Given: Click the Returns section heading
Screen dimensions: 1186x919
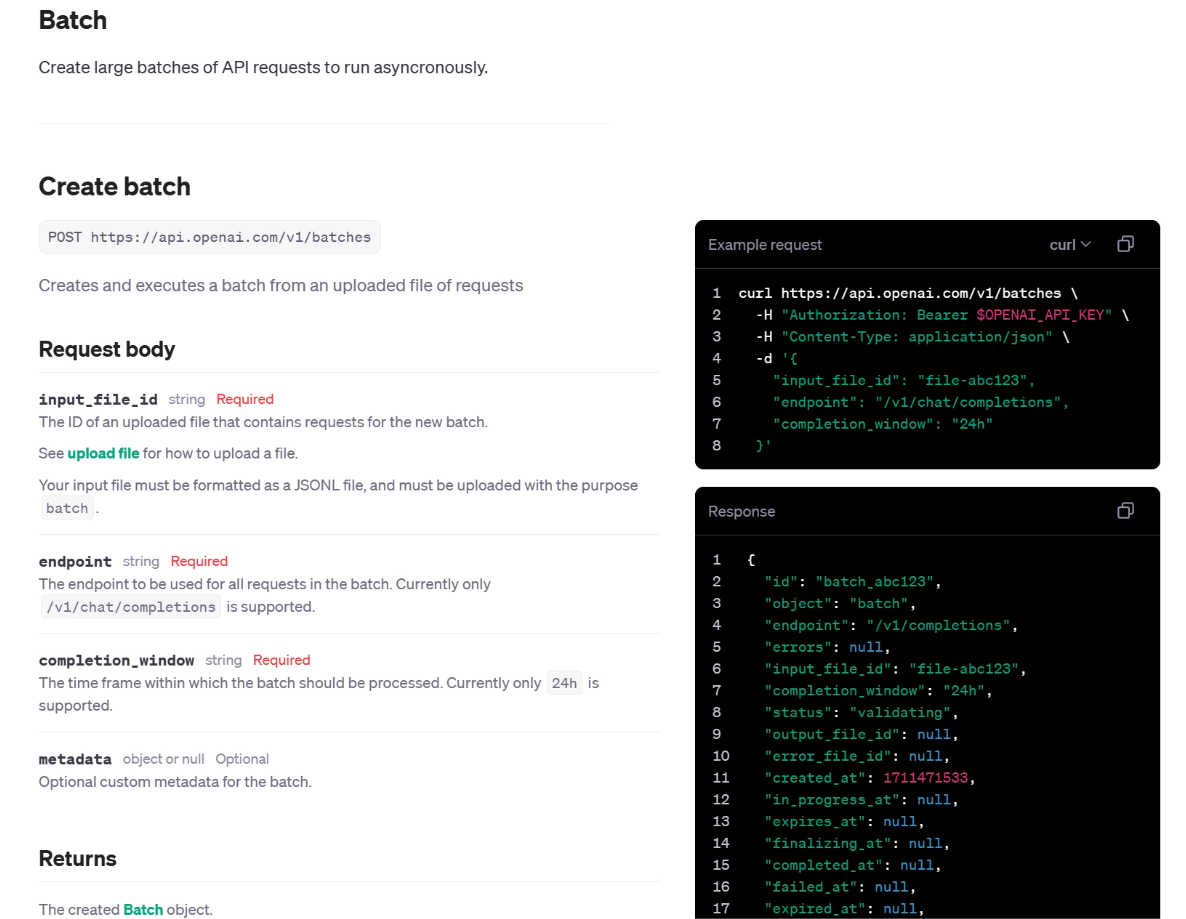Looking at the screenshot, I should [x=77, y=859].
